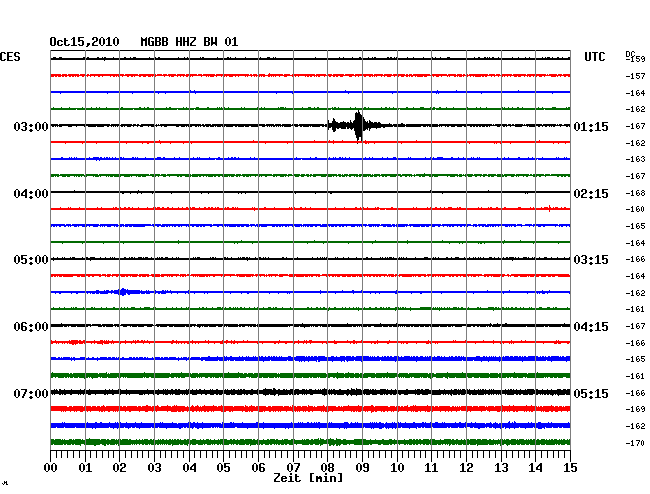Click the DC offset value -163
Viewport: 650px width, 494px height.
(x=635, y=159)
